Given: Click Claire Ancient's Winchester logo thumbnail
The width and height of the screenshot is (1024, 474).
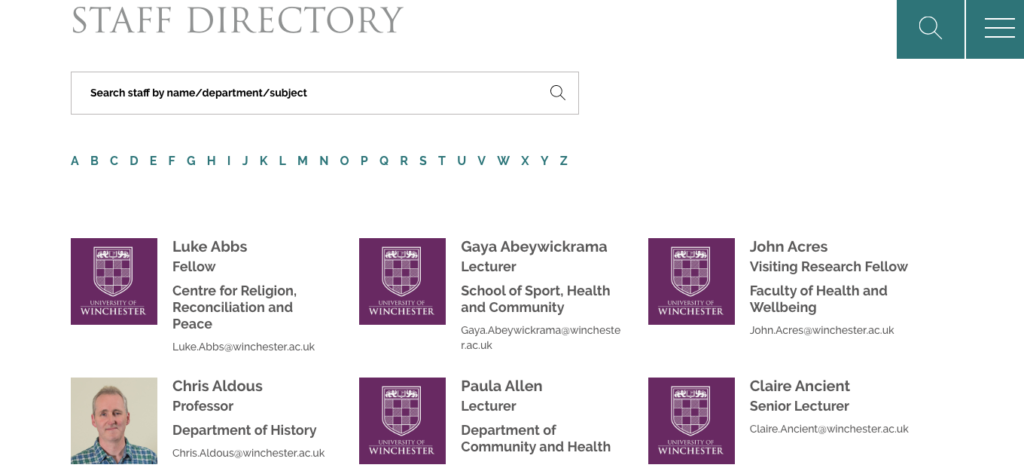Looking at the screenshot, I should [x=691, y=420].
